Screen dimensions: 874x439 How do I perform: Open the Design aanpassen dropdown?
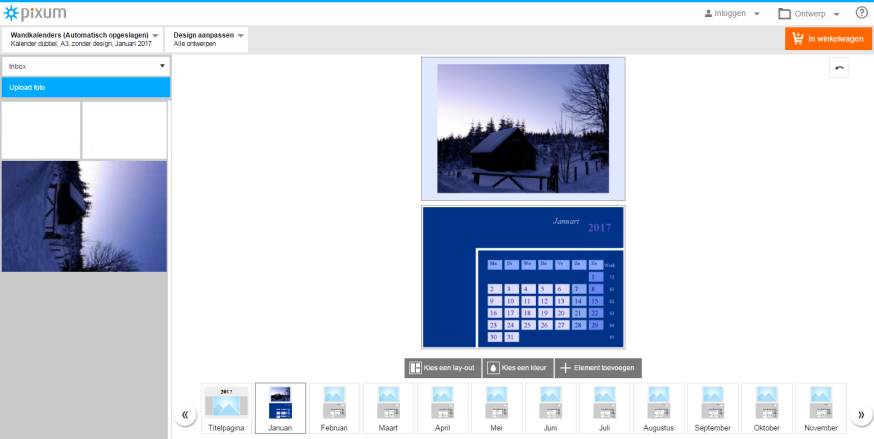206,39
